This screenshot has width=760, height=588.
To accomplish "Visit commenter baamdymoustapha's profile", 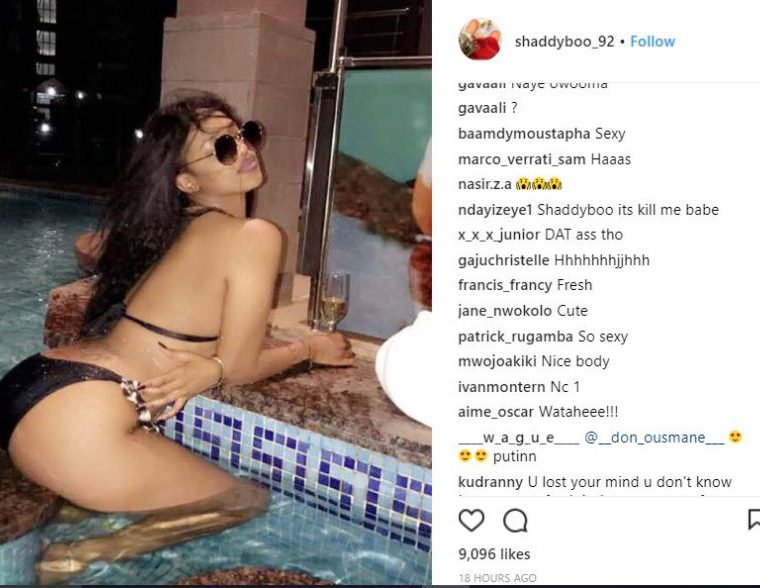I will coord(524,134).
